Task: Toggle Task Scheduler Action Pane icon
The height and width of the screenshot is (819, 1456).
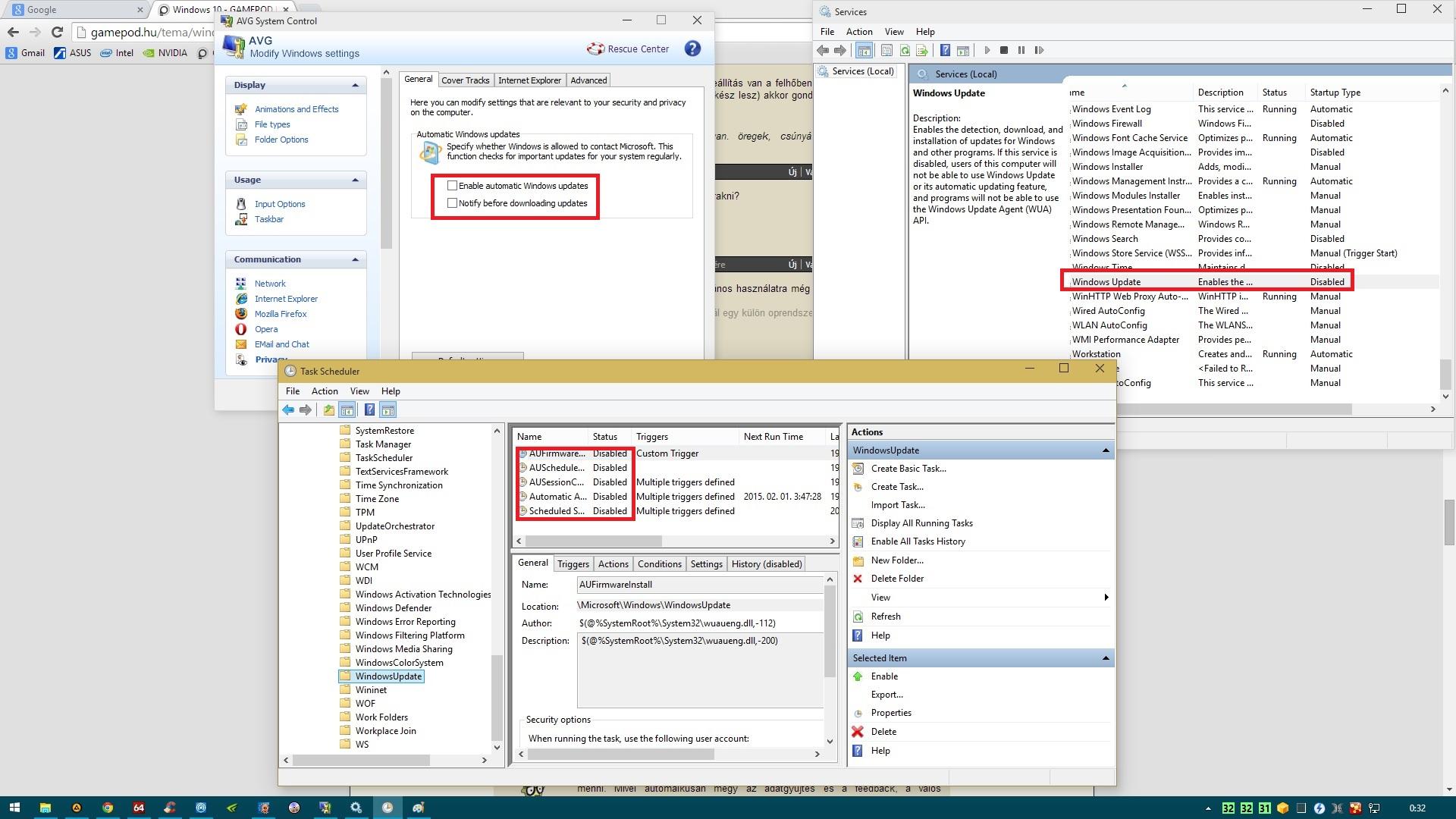Action: (x=388, y=410)
